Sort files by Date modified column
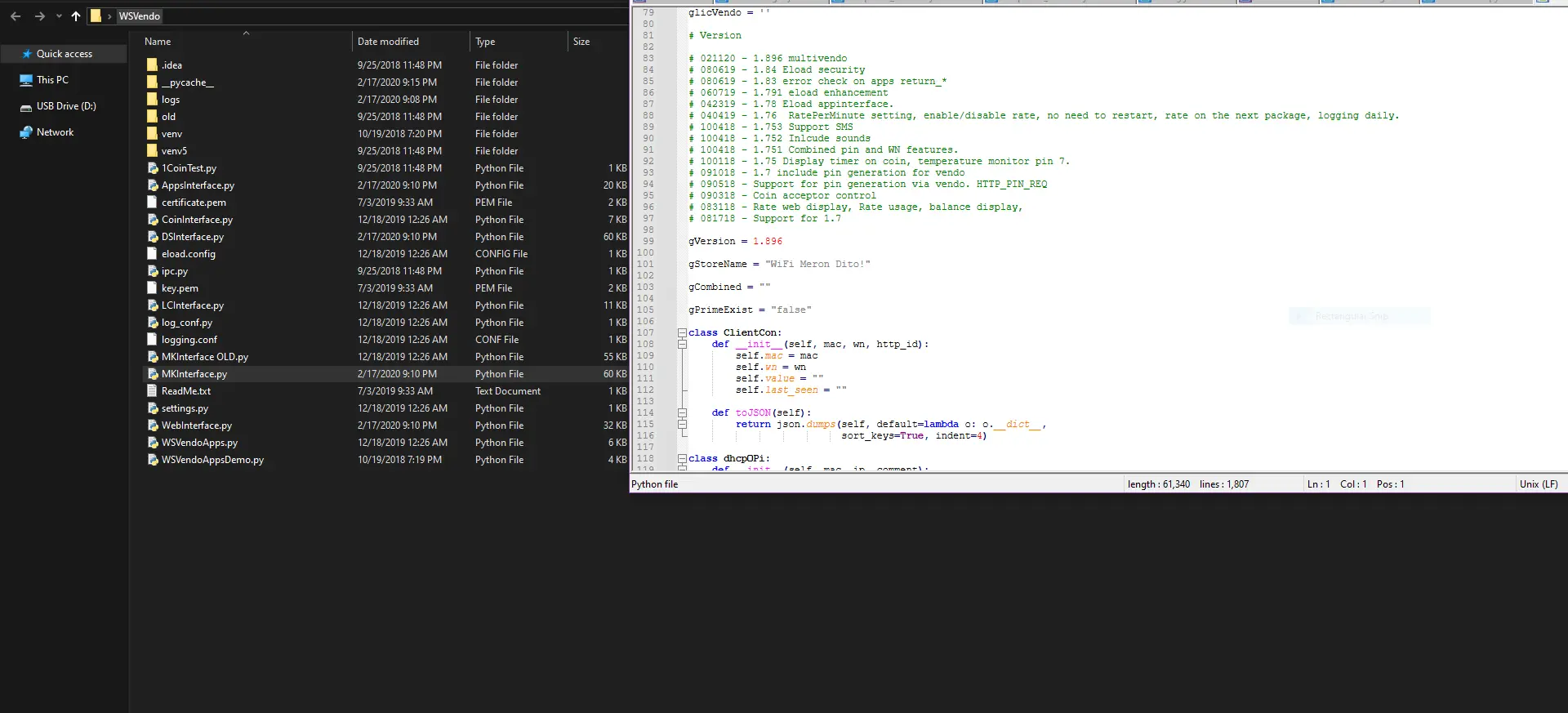1568x713 pixels. pos(388,42)
